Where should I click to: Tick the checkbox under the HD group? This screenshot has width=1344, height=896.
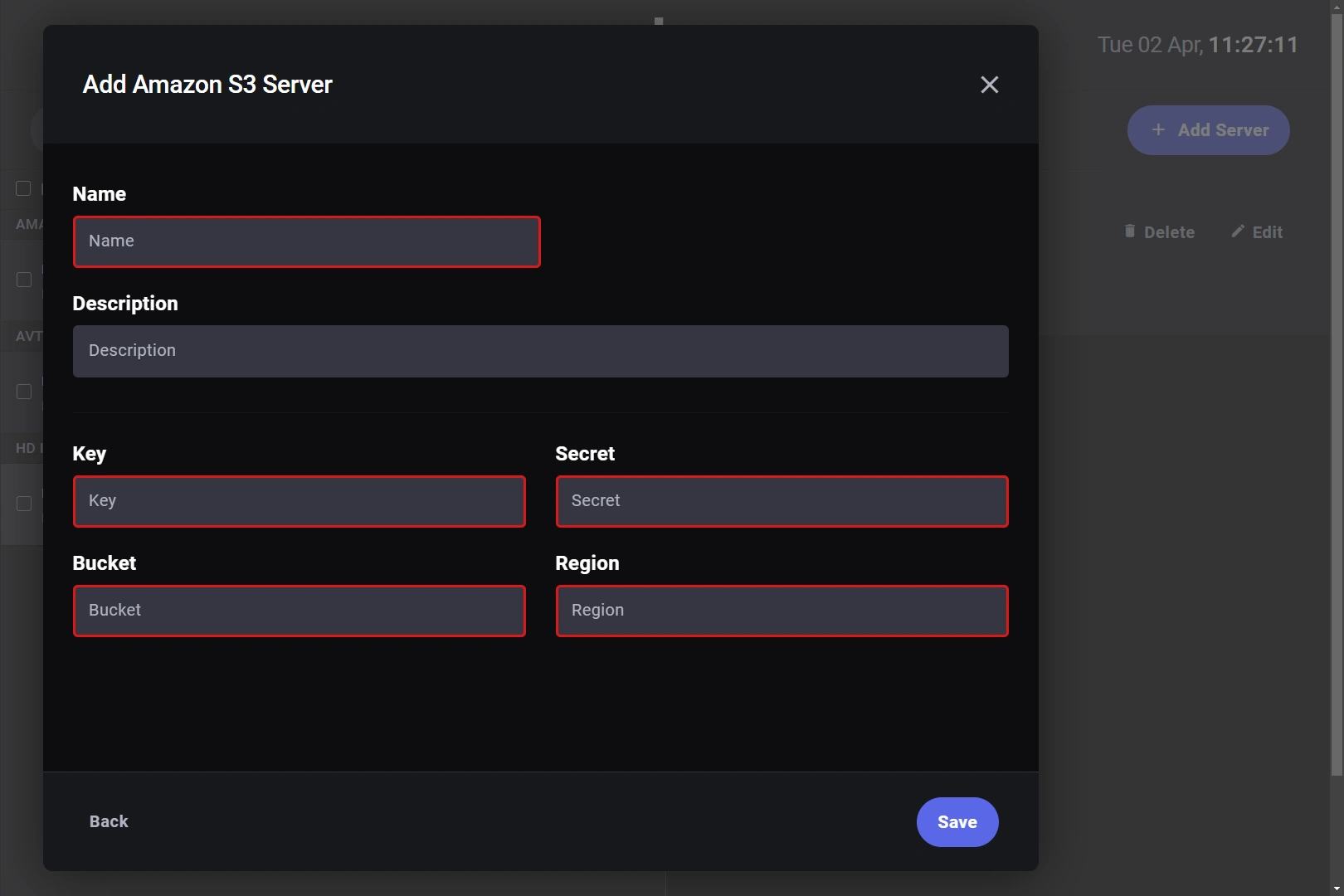pos(24,504)
